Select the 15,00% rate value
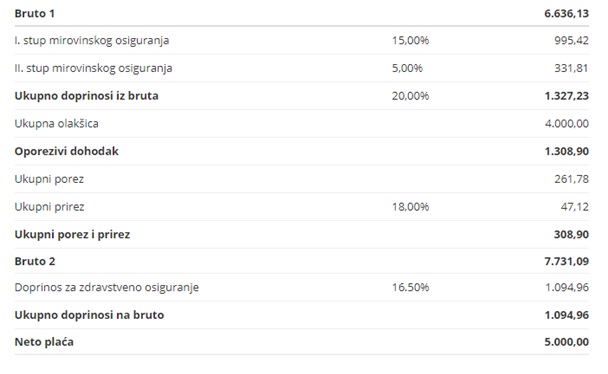608x374 pixels. [x=410, y=40]
